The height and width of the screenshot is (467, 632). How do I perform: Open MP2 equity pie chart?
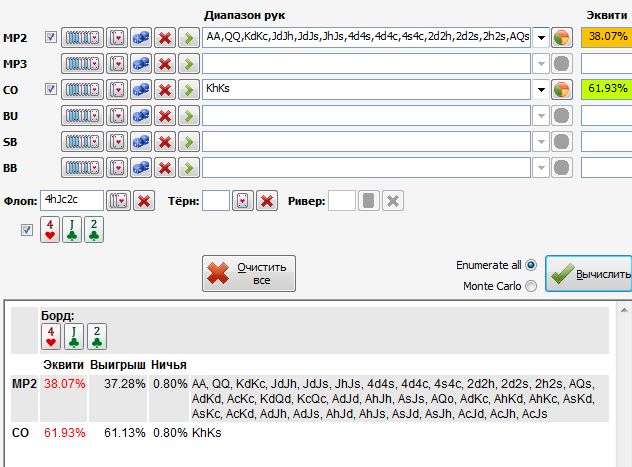[x=561, y=38]
